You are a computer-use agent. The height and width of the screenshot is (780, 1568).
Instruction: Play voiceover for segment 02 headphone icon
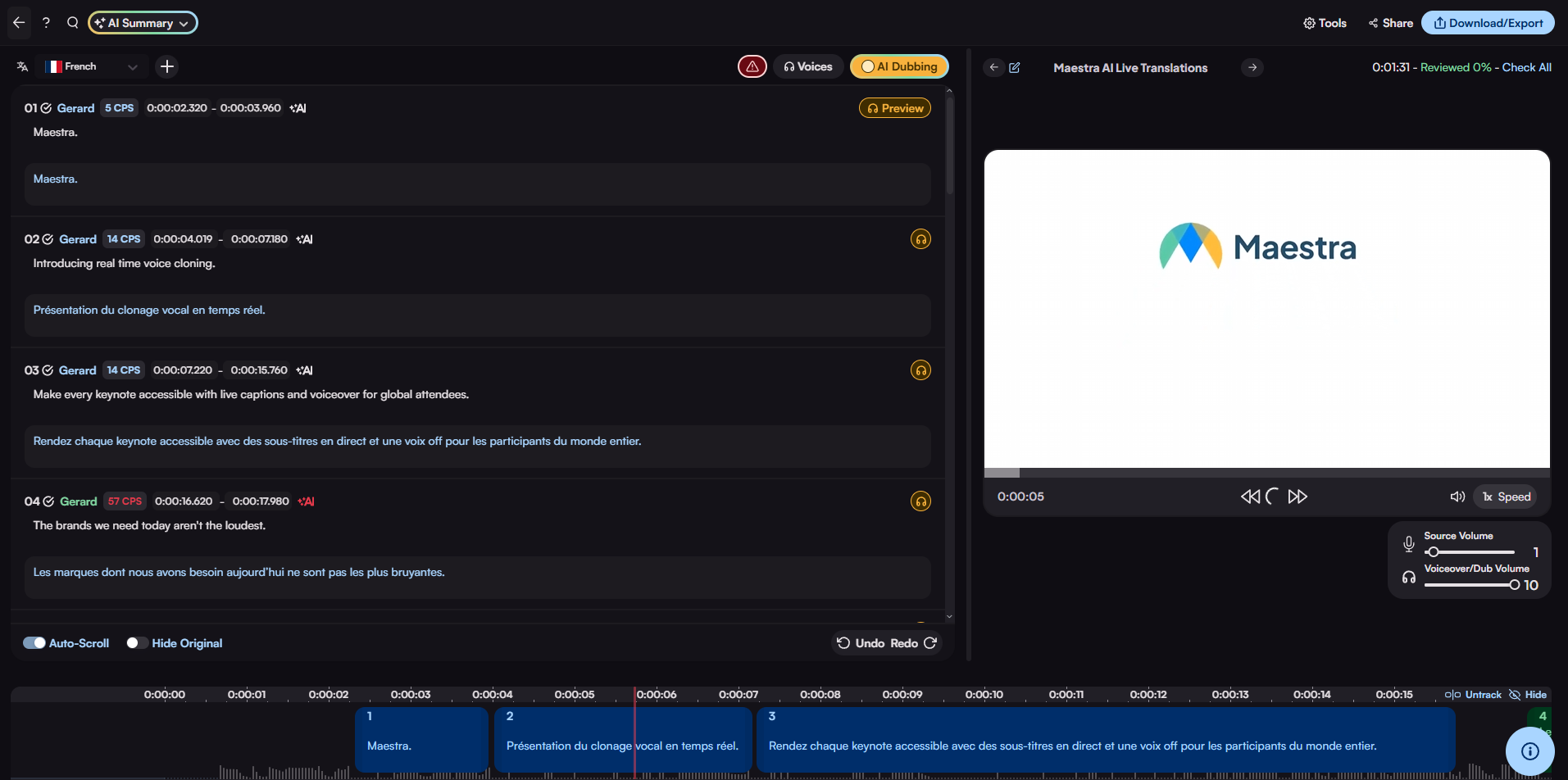click(920, 239)
